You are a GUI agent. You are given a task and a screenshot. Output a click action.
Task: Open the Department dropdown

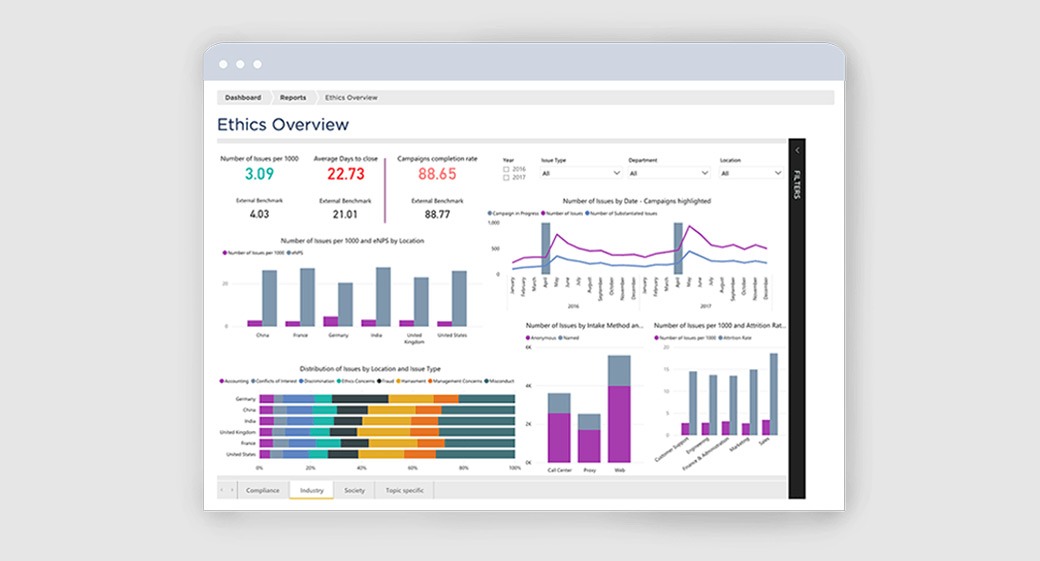pyautogui.click(x=669, y=173)
